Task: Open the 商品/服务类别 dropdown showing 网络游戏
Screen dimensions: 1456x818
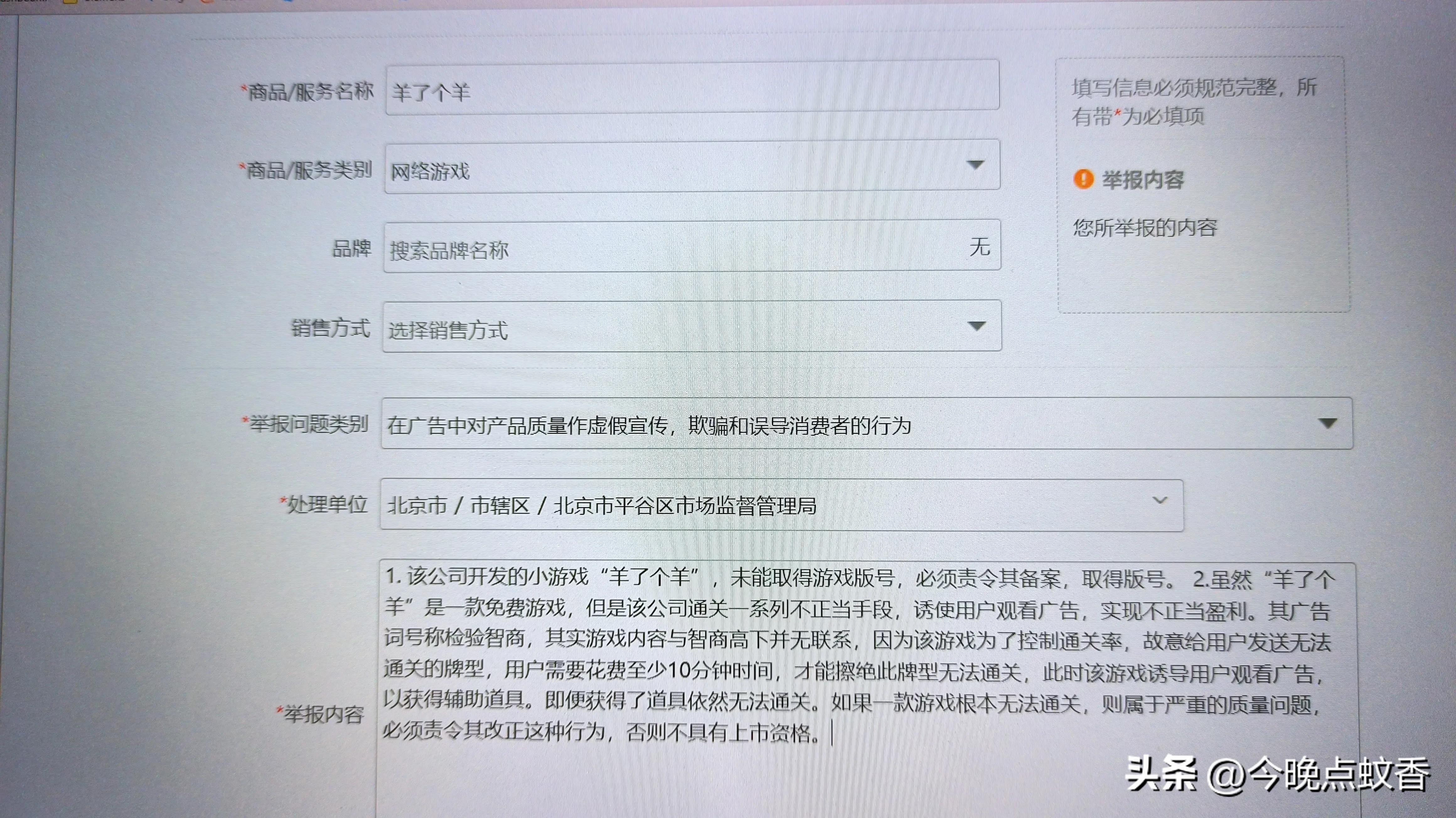Action: [x=693, y=167]
